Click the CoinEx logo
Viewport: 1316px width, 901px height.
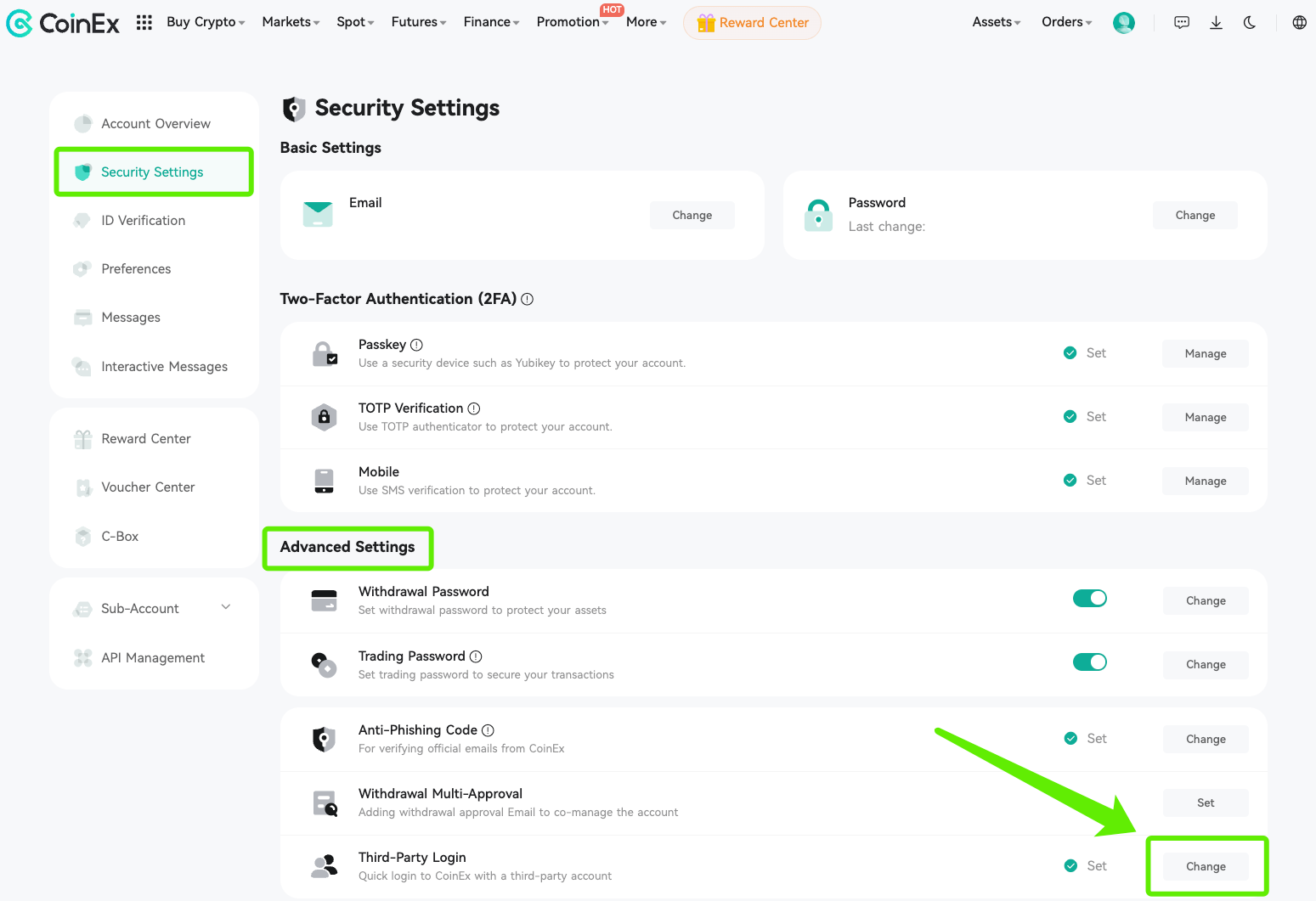coord(62,23)
